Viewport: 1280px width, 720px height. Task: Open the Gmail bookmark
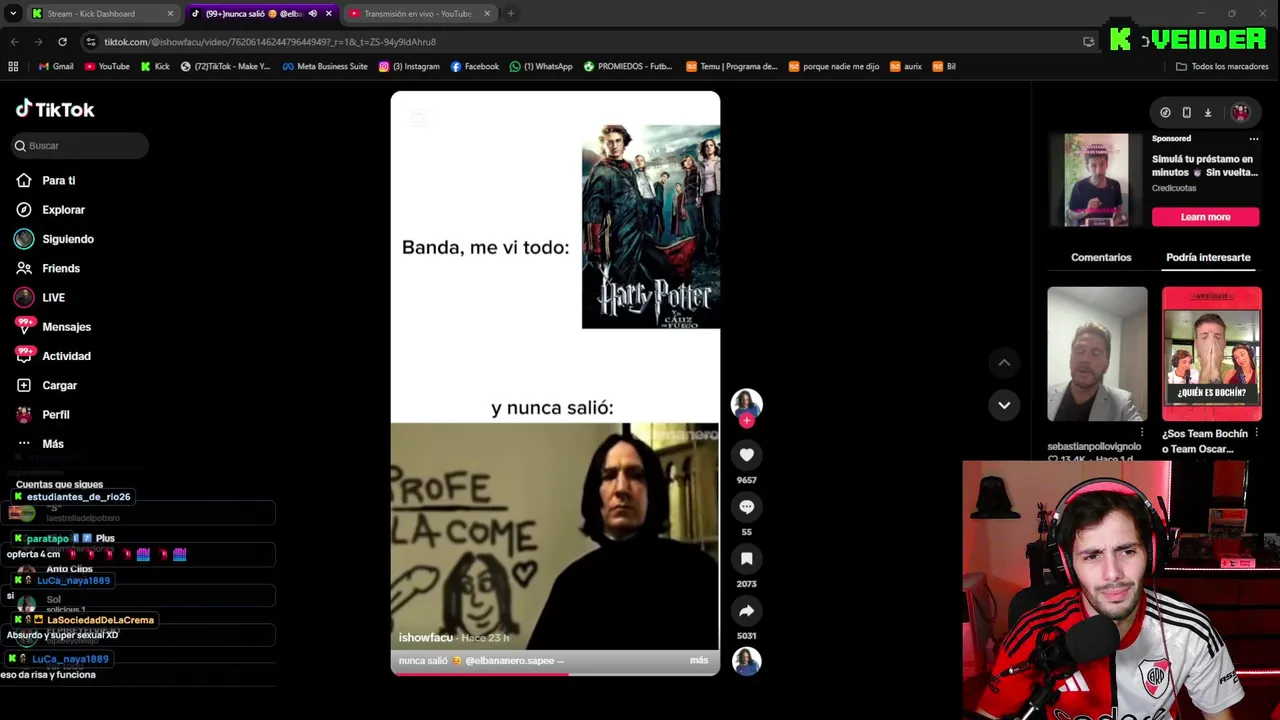coord(56,67)
